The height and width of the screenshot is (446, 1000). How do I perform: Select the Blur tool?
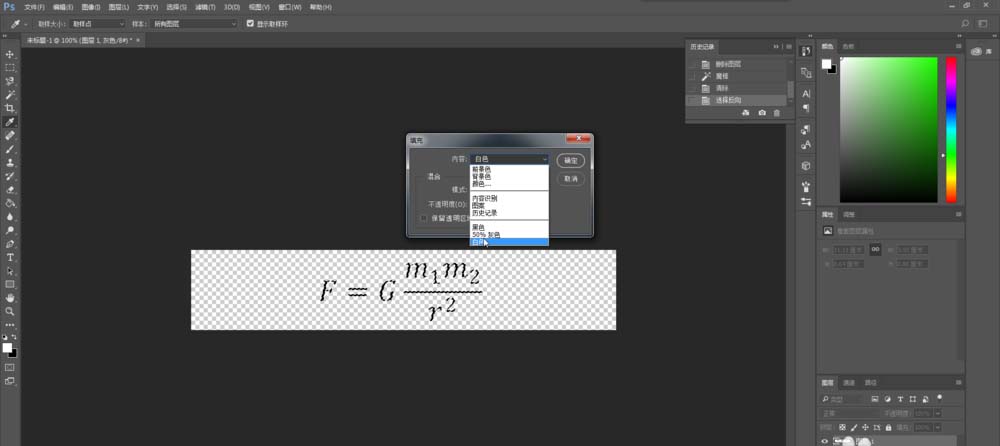(x=10, y=217)
